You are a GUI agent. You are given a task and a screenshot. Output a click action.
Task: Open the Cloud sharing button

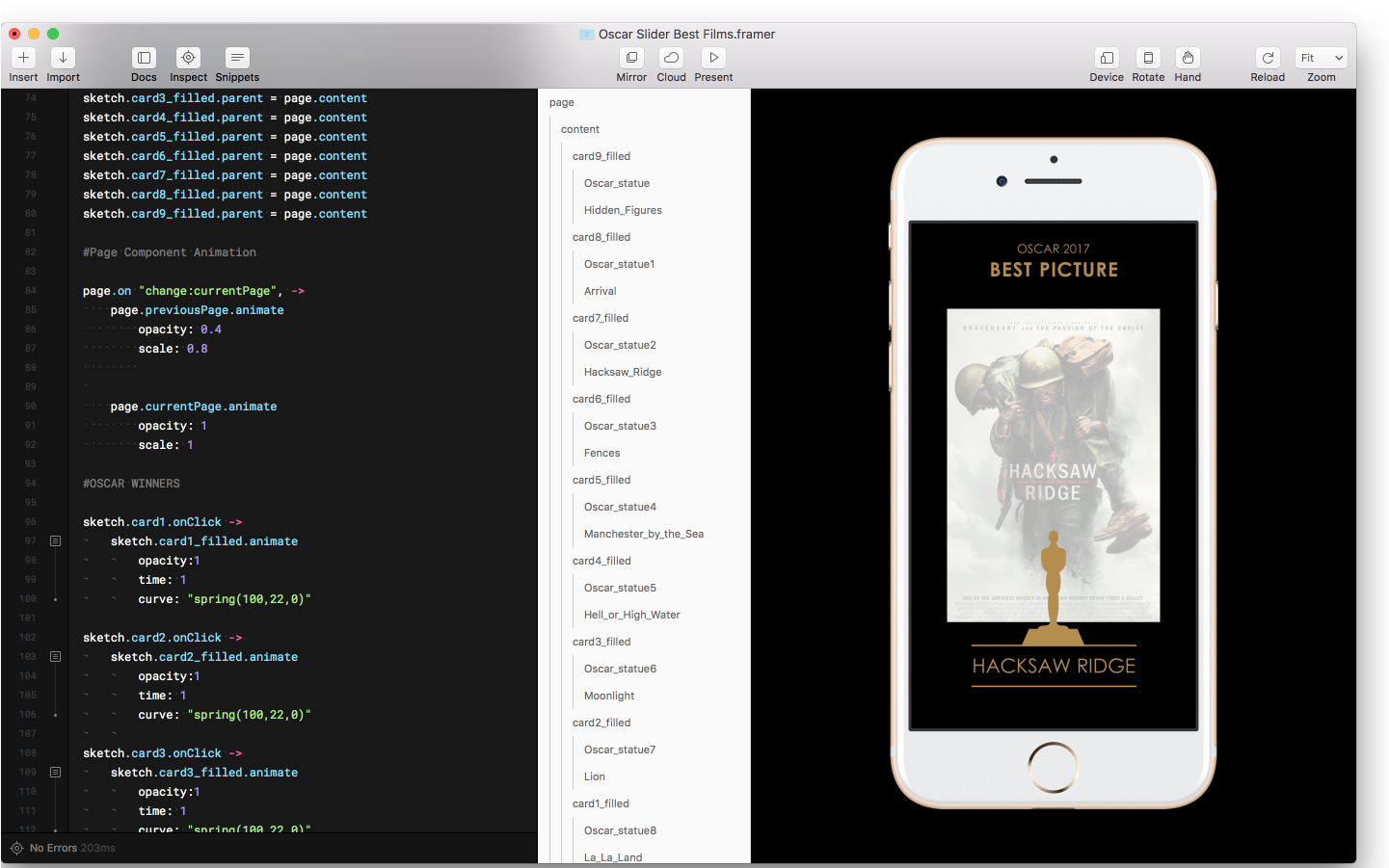671,59
